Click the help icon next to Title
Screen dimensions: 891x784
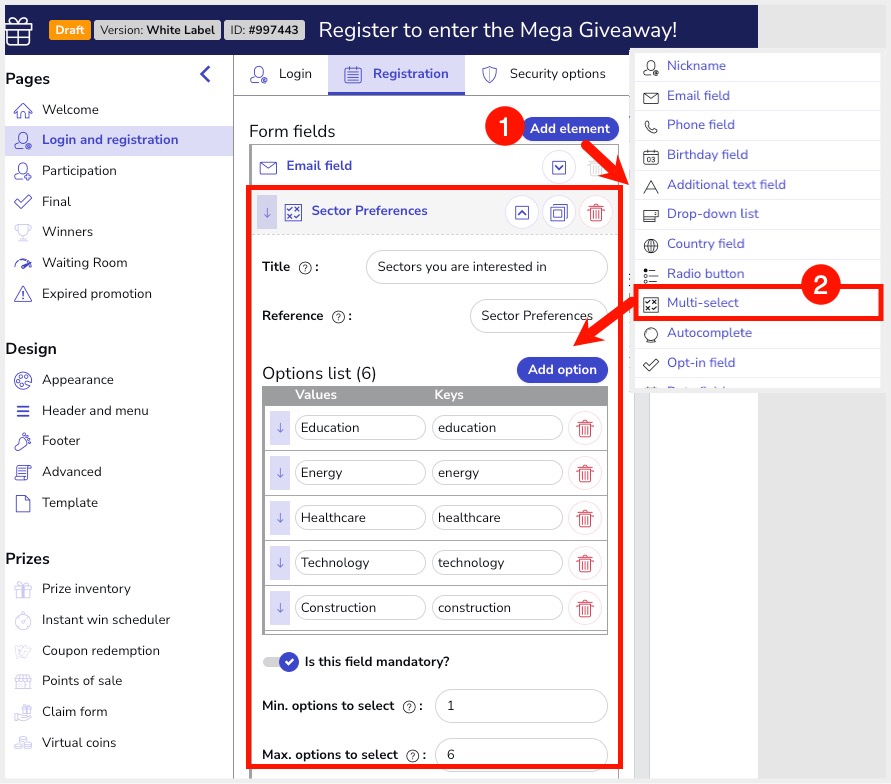click(306, 268)
